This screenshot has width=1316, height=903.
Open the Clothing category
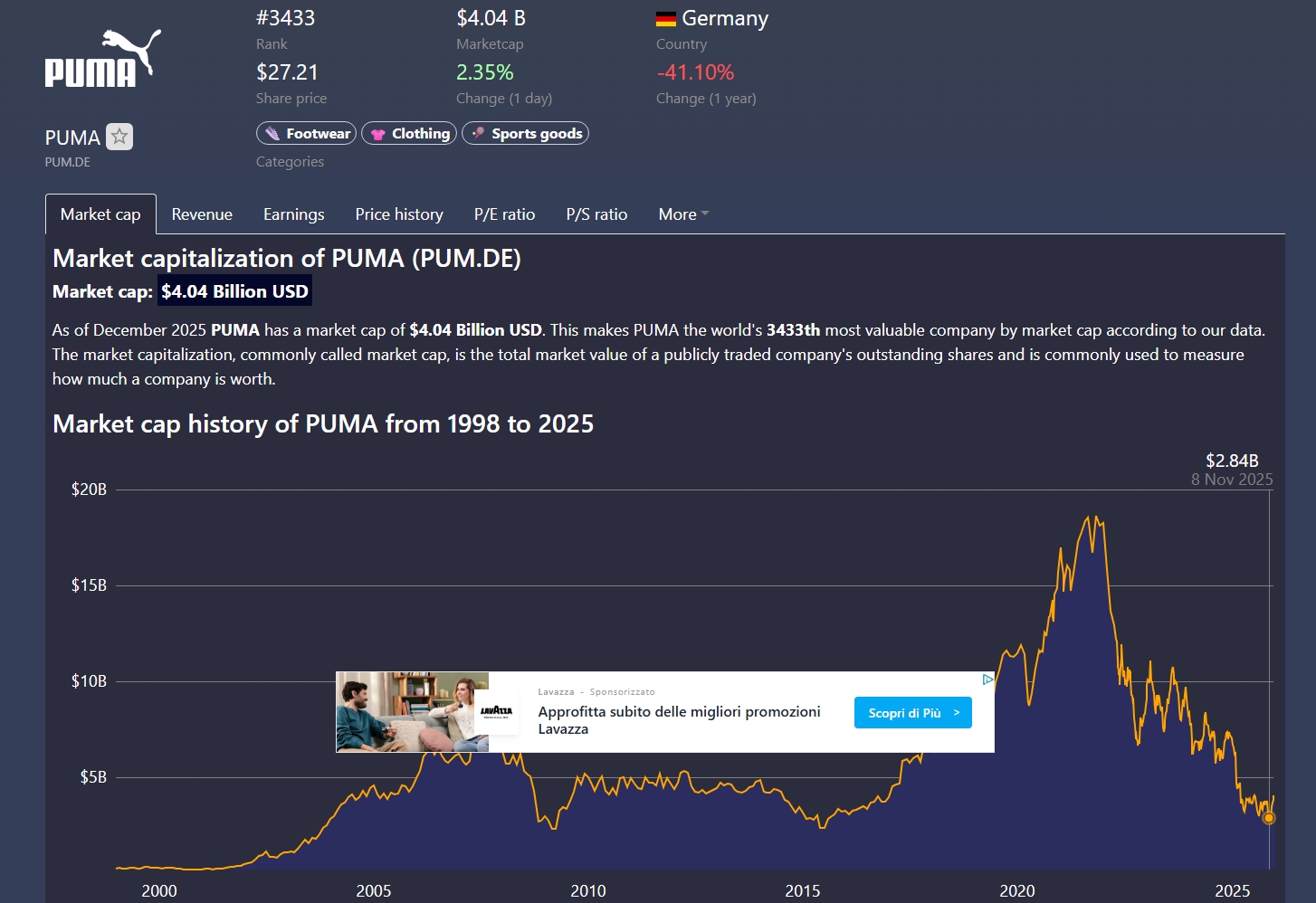409,133
